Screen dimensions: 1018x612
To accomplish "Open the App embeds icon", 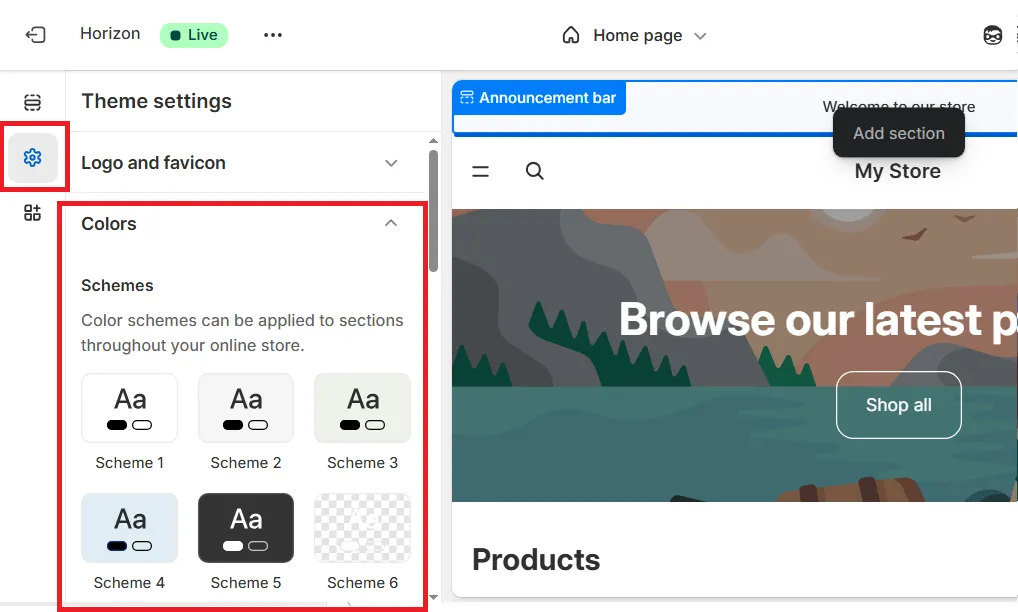I will (x=33, y=212).
